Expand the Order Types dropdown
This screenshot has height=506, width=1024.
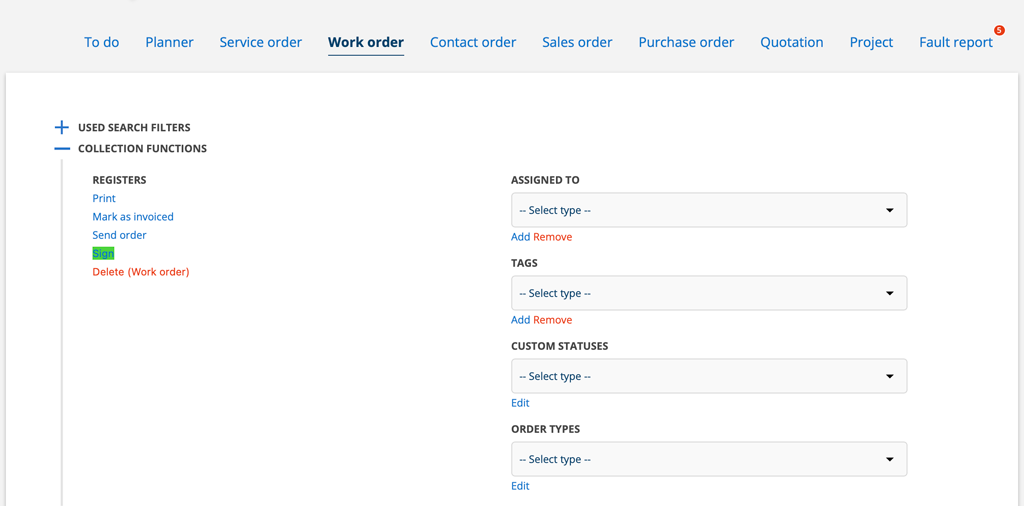point(708,459)
